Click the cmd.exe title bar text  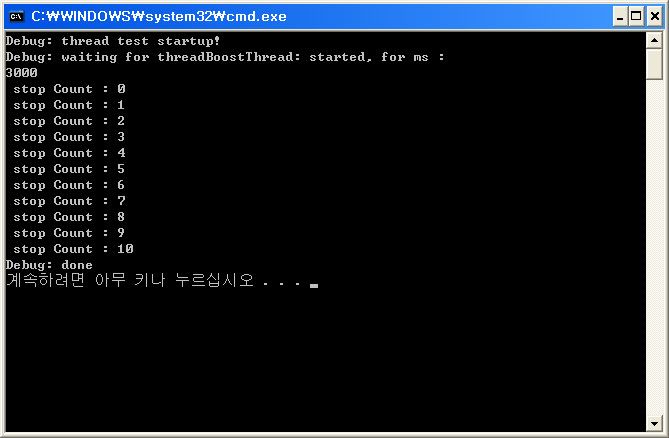pyautogui.click(x=159, y=17)
